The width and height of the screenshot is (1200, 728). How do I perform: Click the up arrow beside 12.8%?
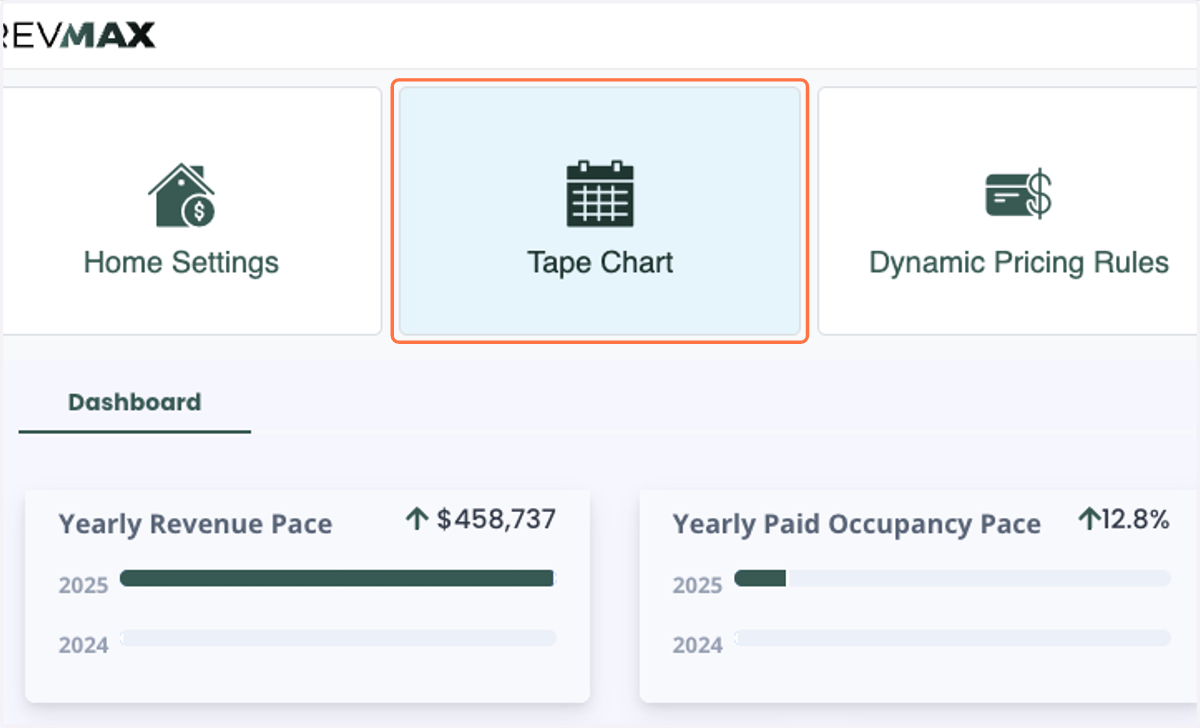pyautogui.click(x=1089, y=519)
